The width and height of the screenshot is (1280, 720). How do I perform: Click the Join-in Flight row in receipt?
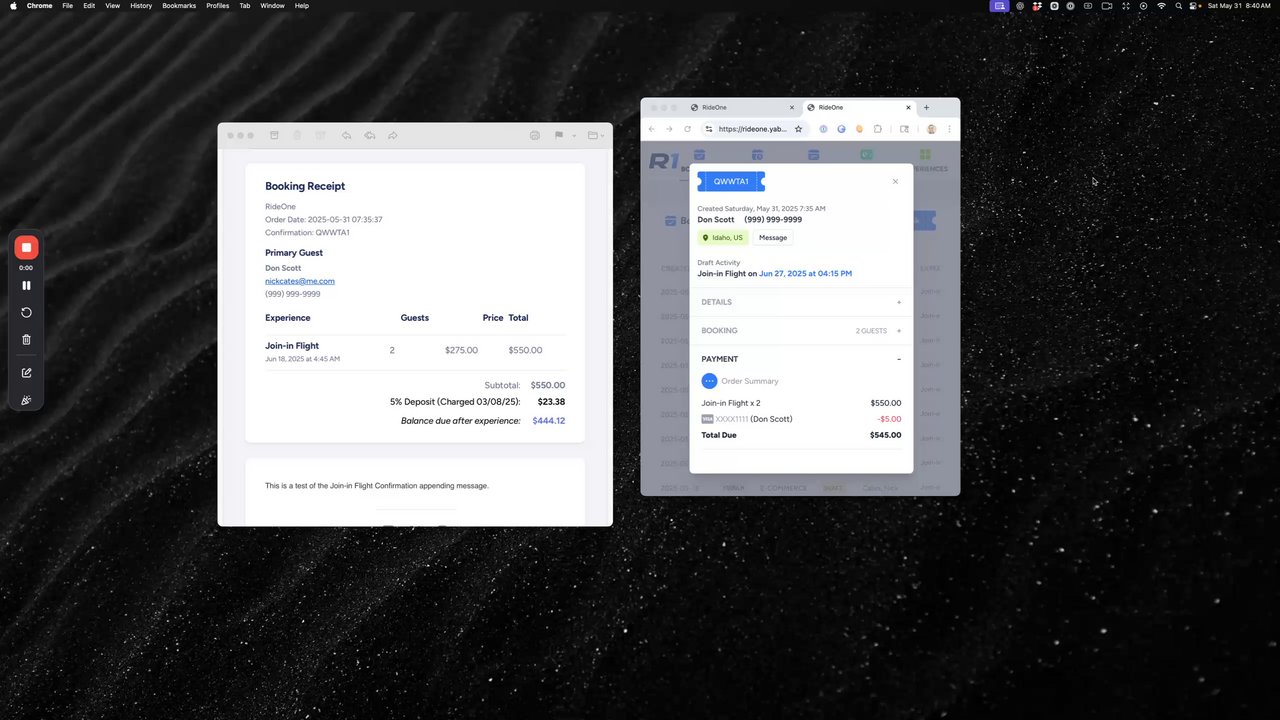pyautogui.click(x=415, y=351)
